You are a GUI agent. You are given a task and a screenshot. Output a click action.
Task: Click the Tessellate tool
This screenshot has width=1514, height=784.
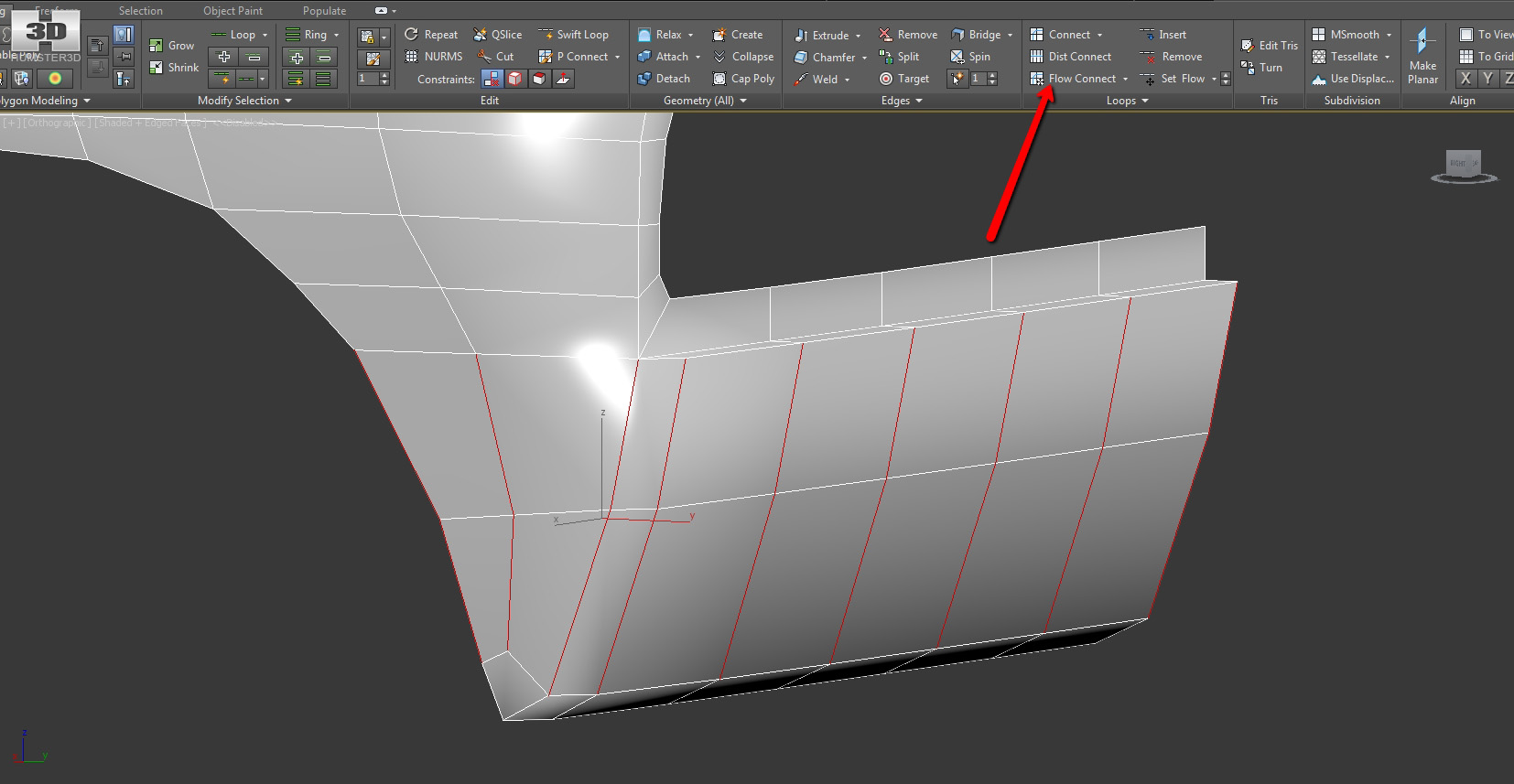click(1345, 57)
